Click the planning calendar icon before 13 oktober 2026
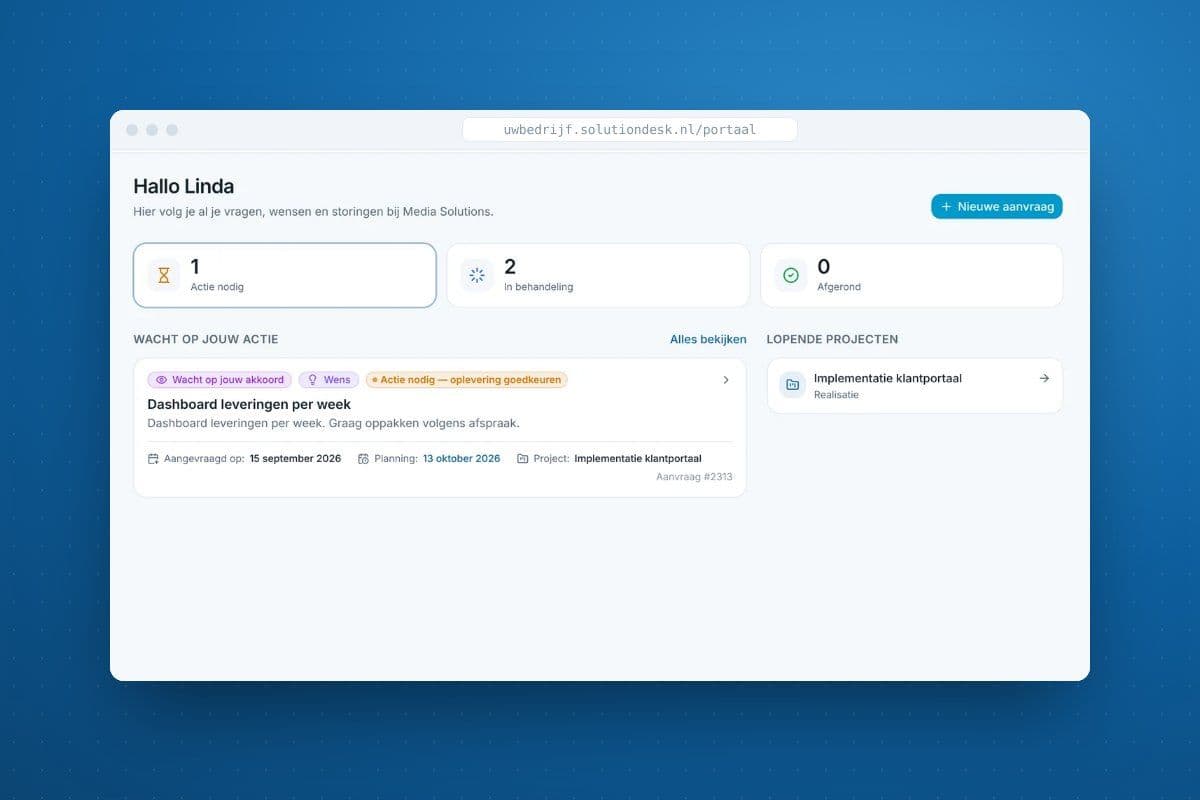1200x800 pixels. tap(363, 459)
